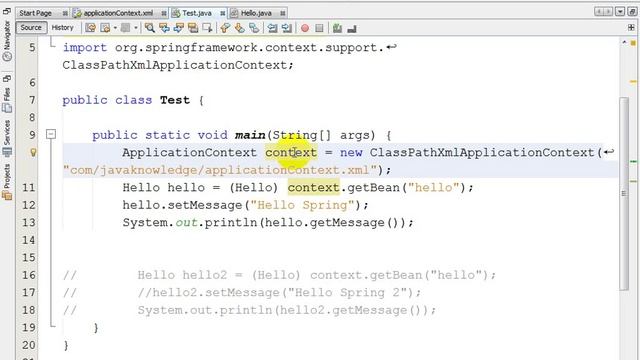The image size is (640, 360).
Task: Click the word 'Test' class name
Action: [175, 100]
